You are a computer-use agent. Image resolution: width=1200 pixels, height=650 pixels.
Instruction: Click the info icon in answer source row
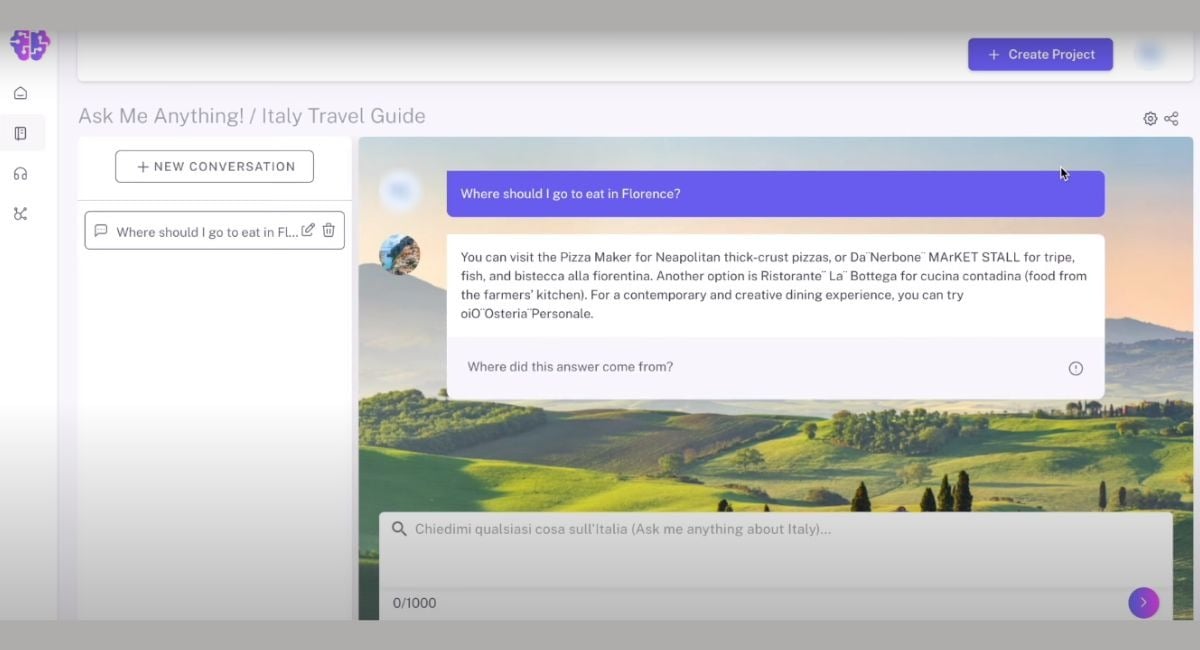[x=1076, y=368]
